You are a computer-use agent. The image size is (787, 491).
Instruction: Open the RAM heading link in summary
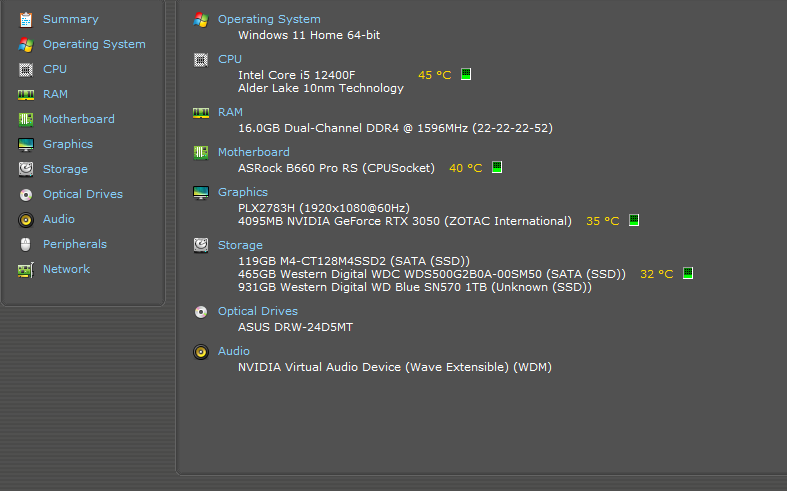tap(230, 112)
